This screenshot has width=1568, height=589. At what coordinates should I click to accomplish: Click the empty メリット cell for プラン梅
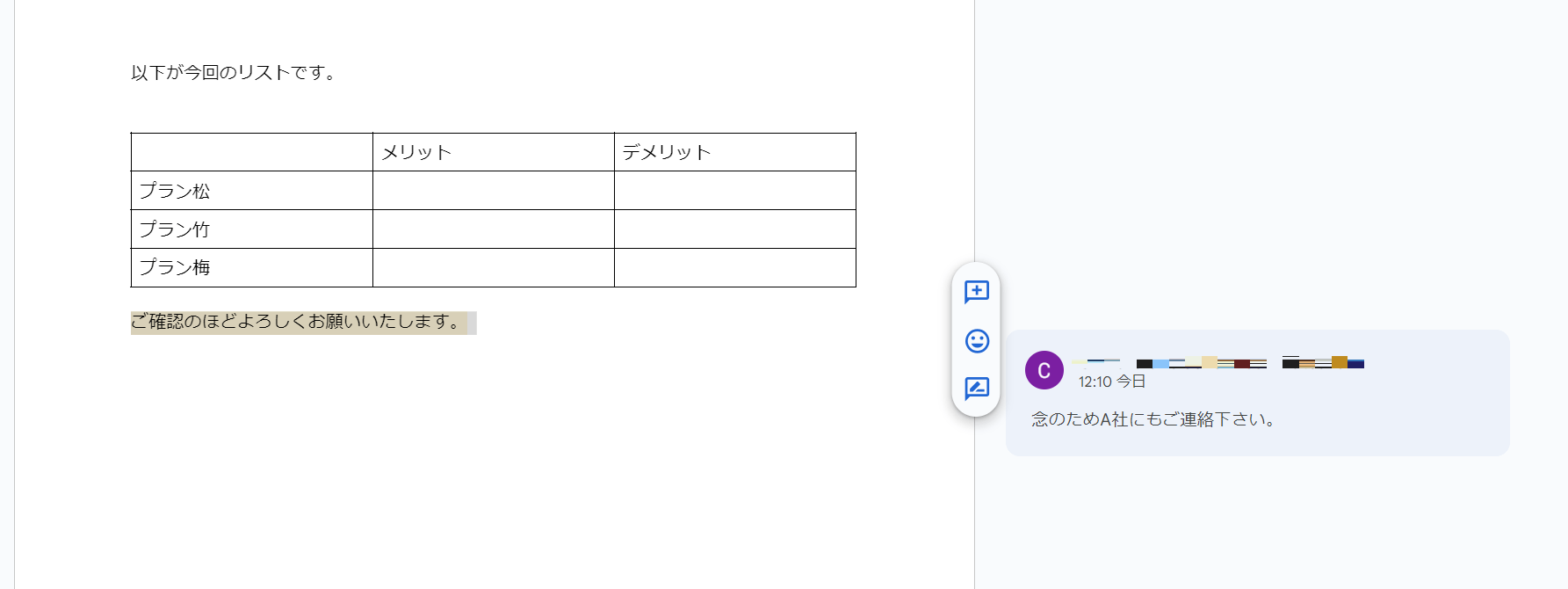point(493,267)
